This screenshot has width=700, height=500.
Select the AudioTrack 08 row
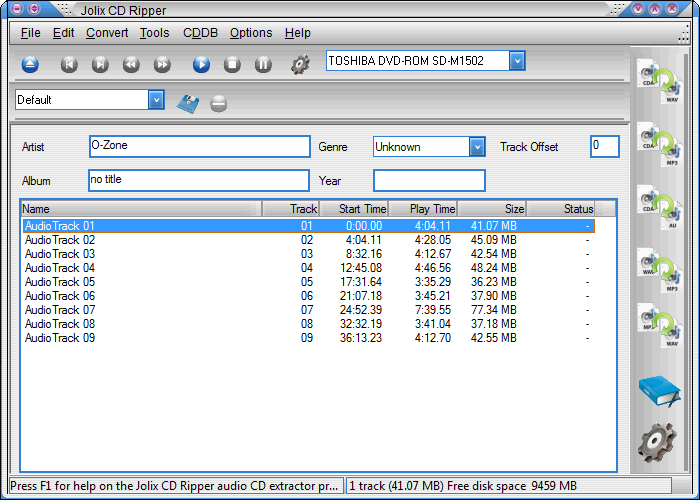click(x=308, y=324)
